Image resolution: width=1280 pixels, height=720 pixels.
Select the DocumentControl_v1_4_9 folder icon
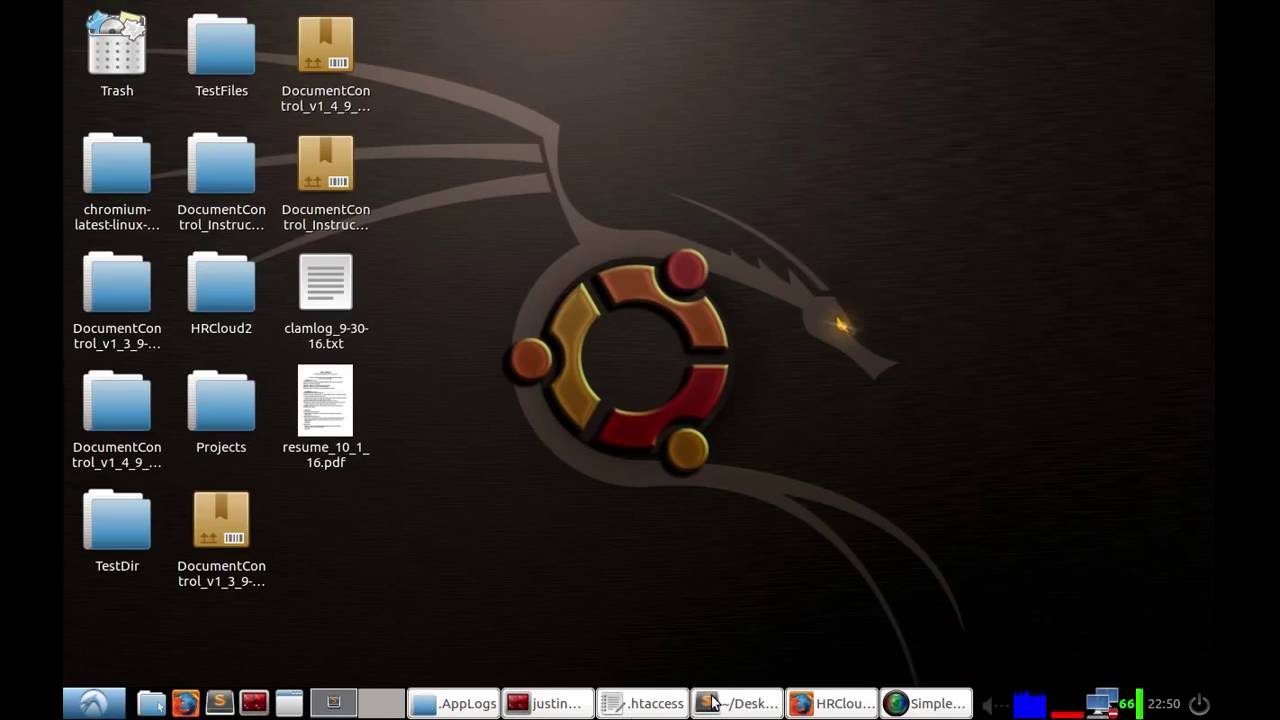117,401
